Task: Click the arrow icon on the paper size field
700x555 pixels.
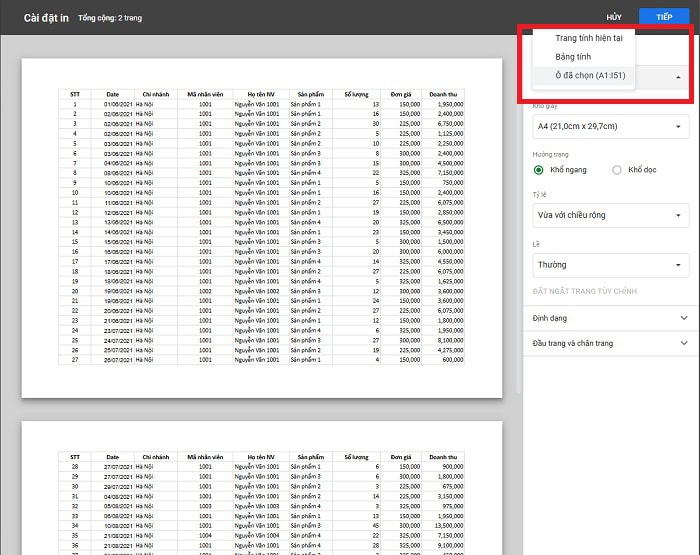Action: 679,128
